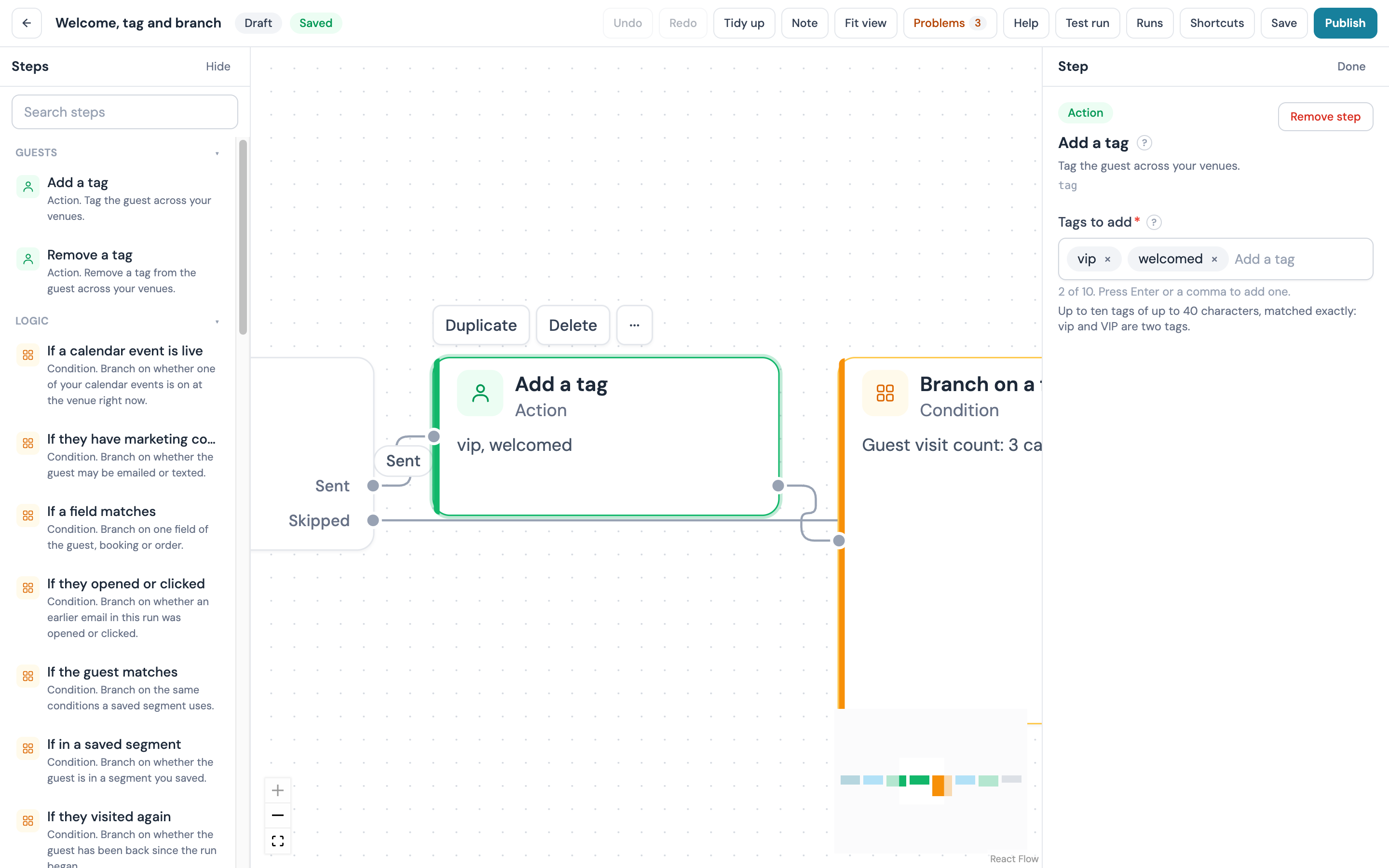
Task: Choose 'If in a saved segment' step title
Action: point(114,745)
